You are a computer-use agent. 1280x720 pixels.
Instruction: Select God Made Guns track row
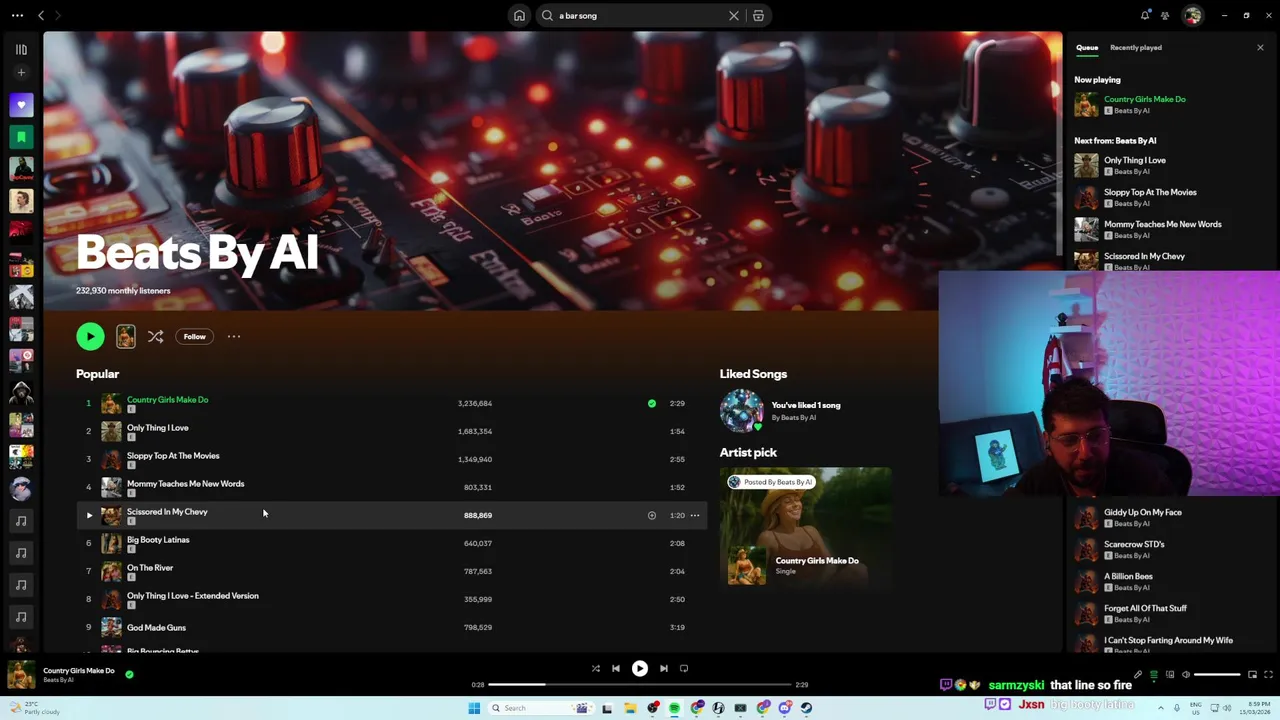[x=392, y=628]
